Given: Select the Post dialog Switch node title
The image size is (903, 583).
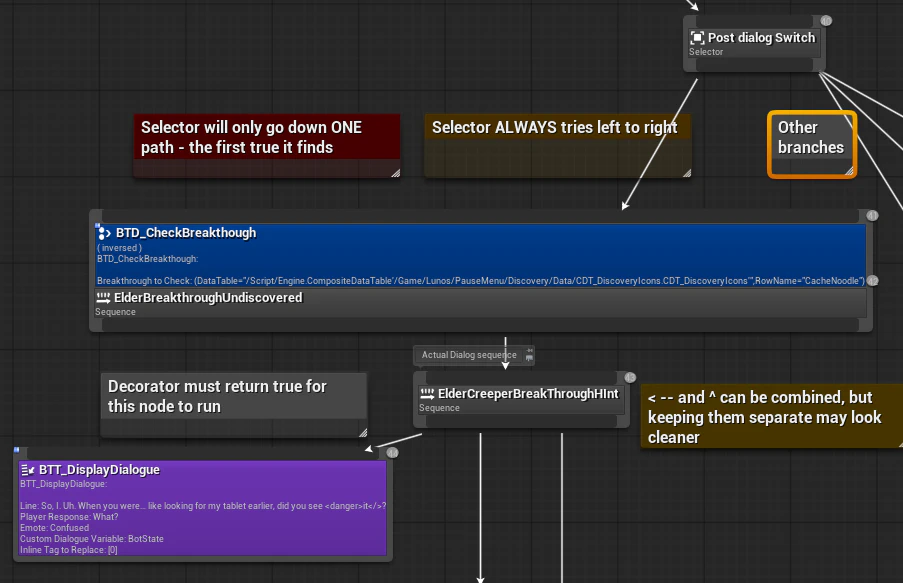Looking at the screenshot, I should 761,38.
